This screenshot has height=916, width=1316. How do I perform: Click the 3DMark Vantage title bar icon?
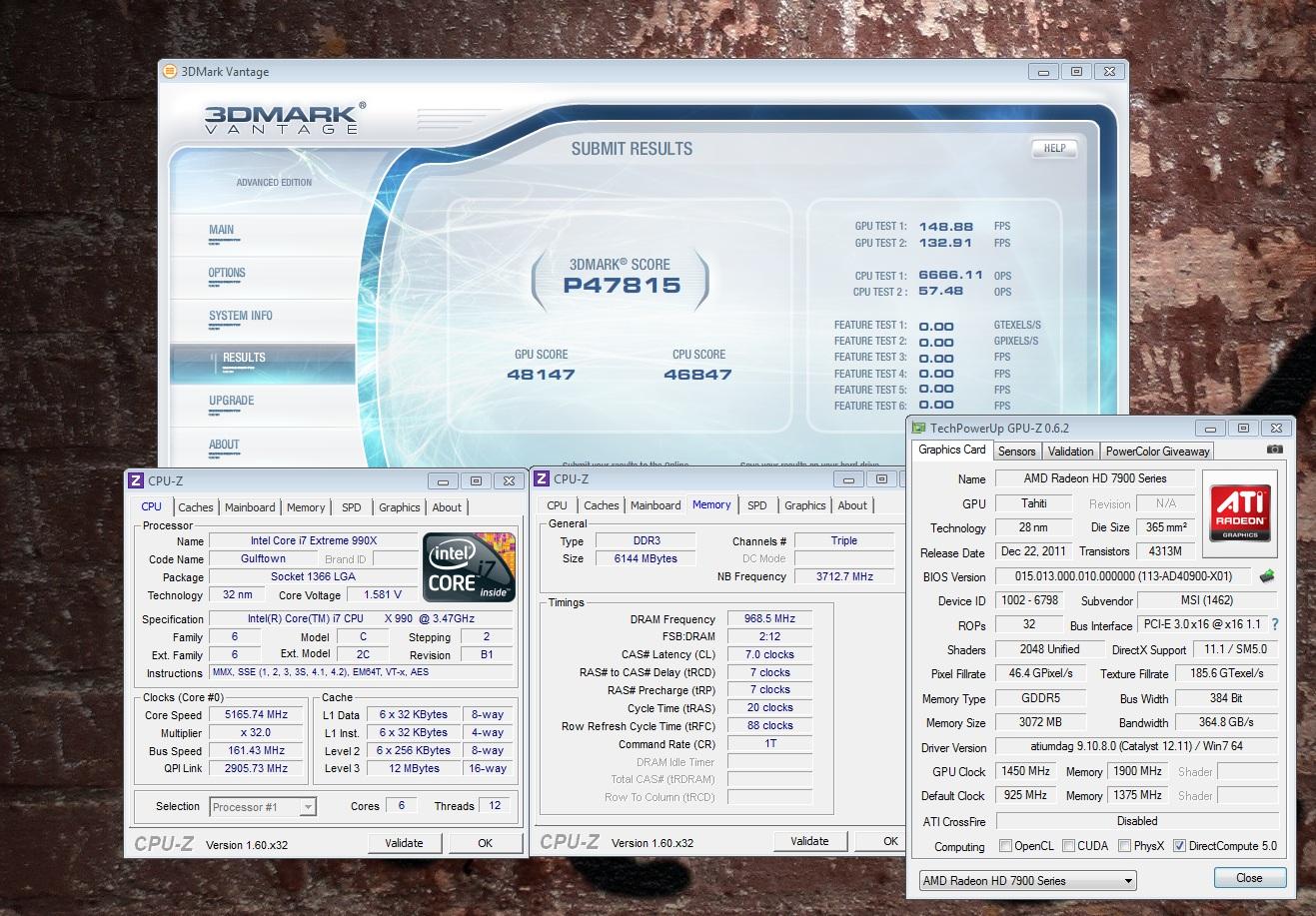(x=170, y=71)
